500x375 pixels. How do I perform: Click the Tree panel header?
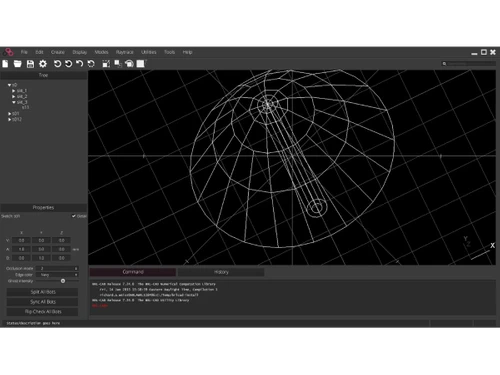click(44, 75)
